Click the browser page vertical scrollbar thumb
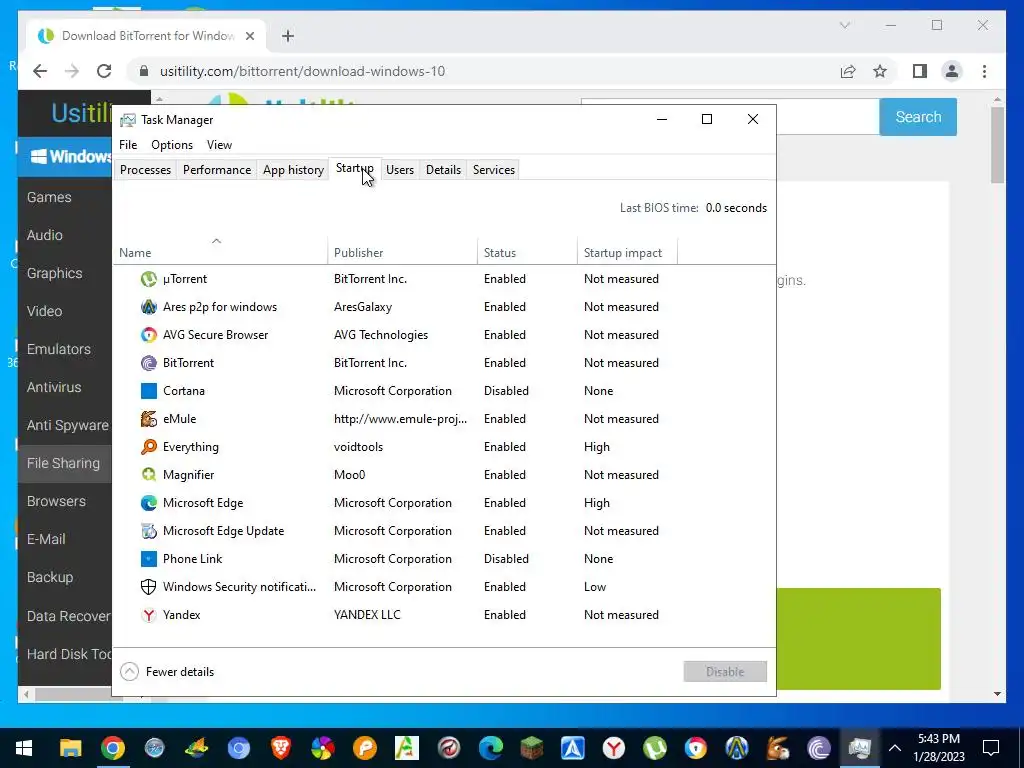Image resolution: width=1024 pixels, height=768 pixels. pyautogui.click(x=997, y=144)
